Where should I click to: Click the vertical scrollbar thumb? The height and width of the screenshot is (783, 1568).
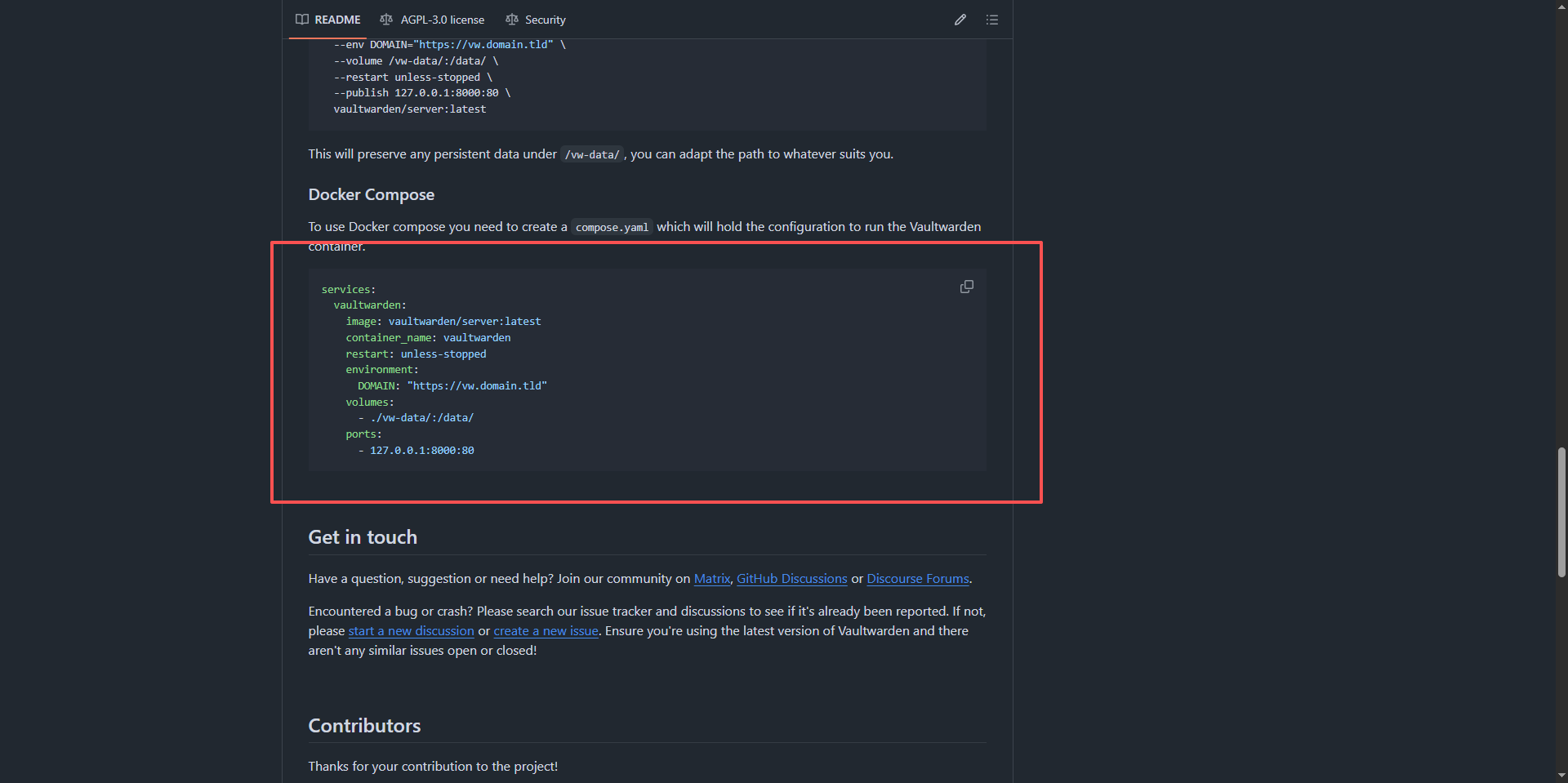1561,512
